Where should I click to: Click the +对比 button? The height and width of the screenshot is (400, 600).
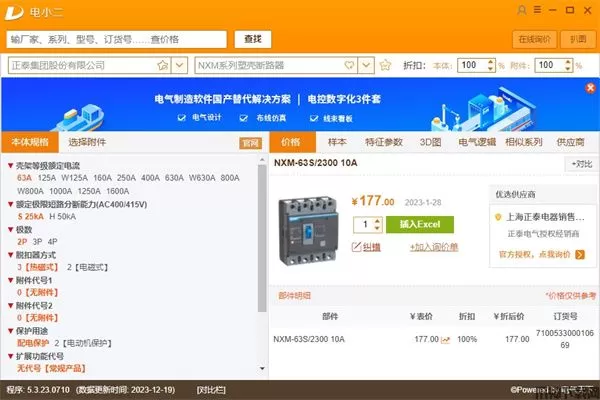[x=581, y=164]
